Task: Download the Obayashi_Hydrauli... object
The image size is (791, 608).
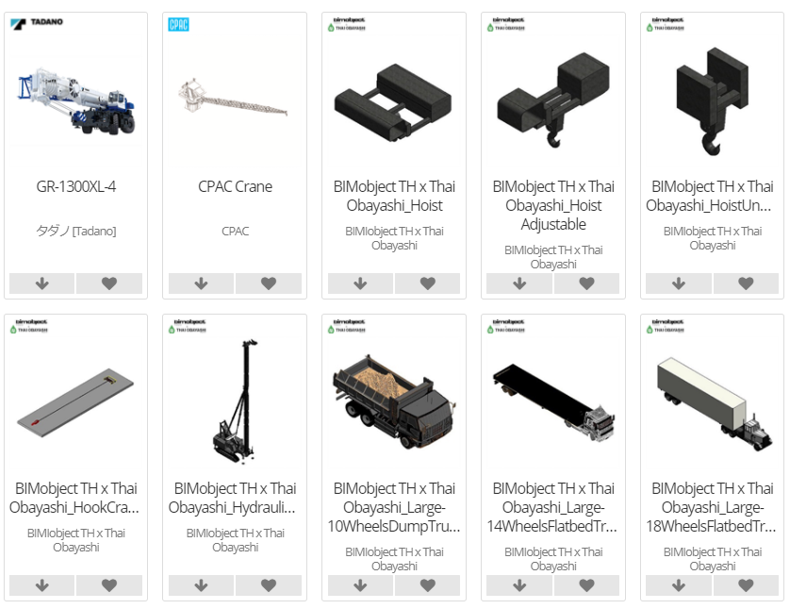Action: 201,585
